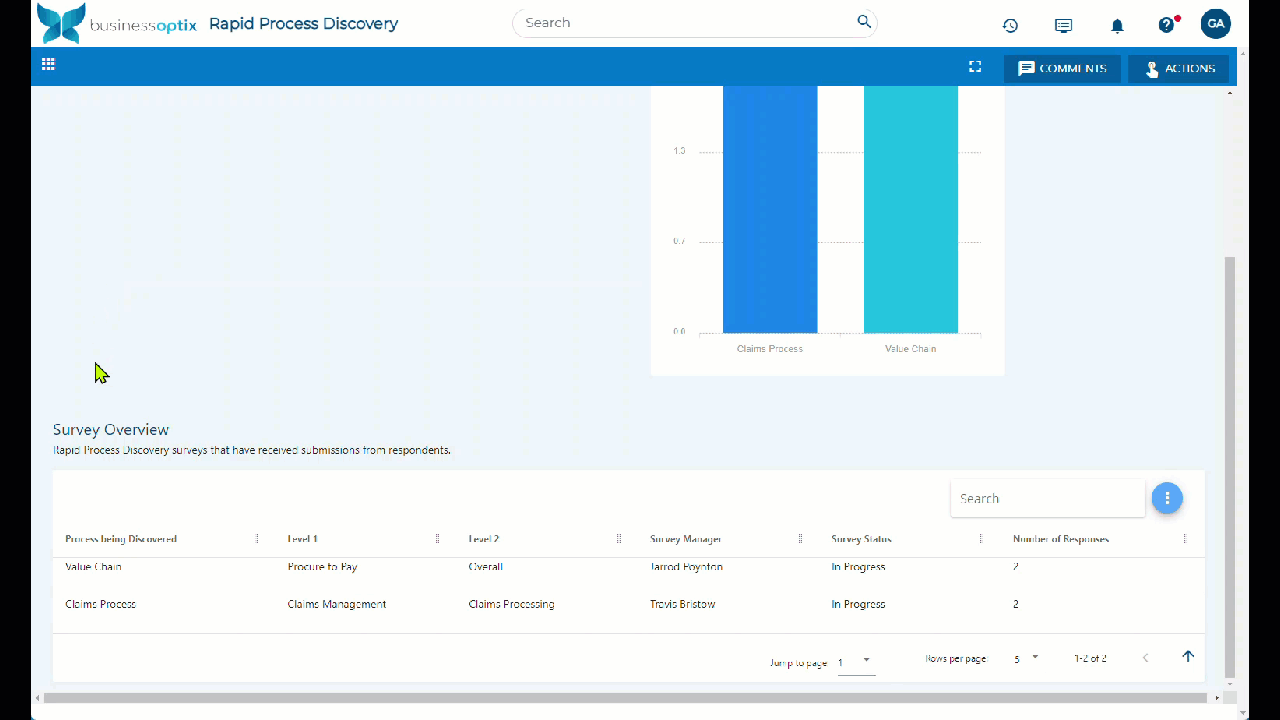Open Process being Discovered column menu
The width and height of the screenshot is (1280, 720).
pos(257,539)
